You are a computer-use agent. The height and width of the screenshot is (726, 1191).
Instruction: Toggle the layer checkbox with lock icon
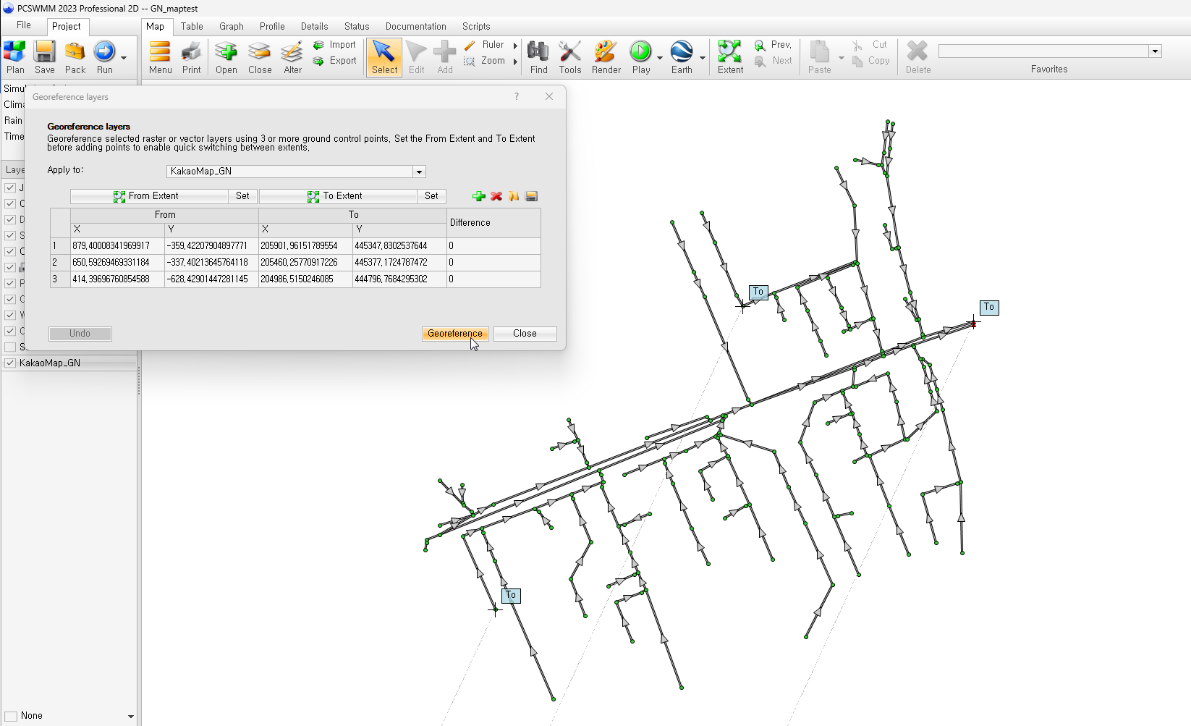tap(10, 267)
